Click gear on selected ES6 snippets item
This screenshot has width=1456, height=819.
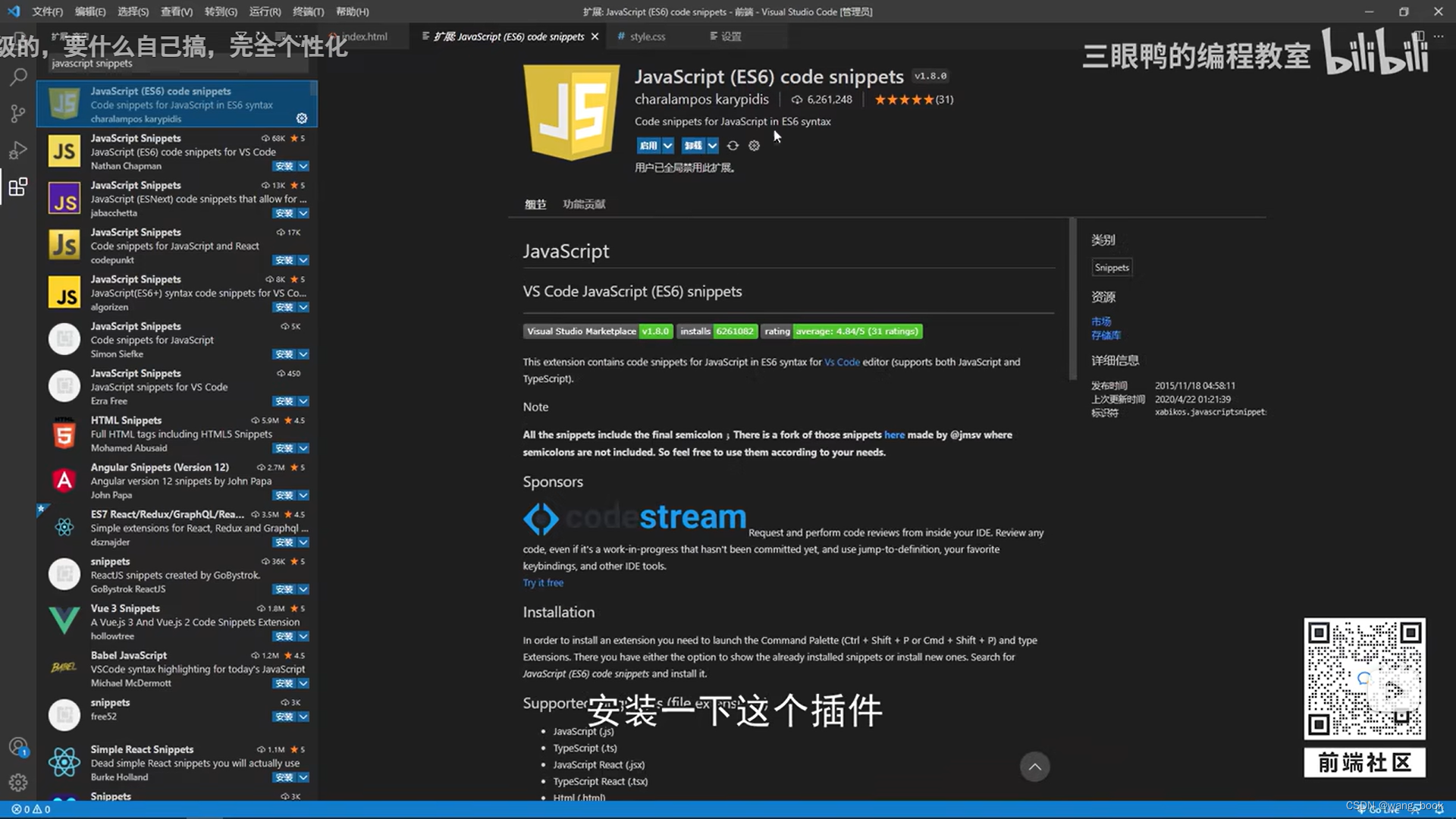click(302, 118)
